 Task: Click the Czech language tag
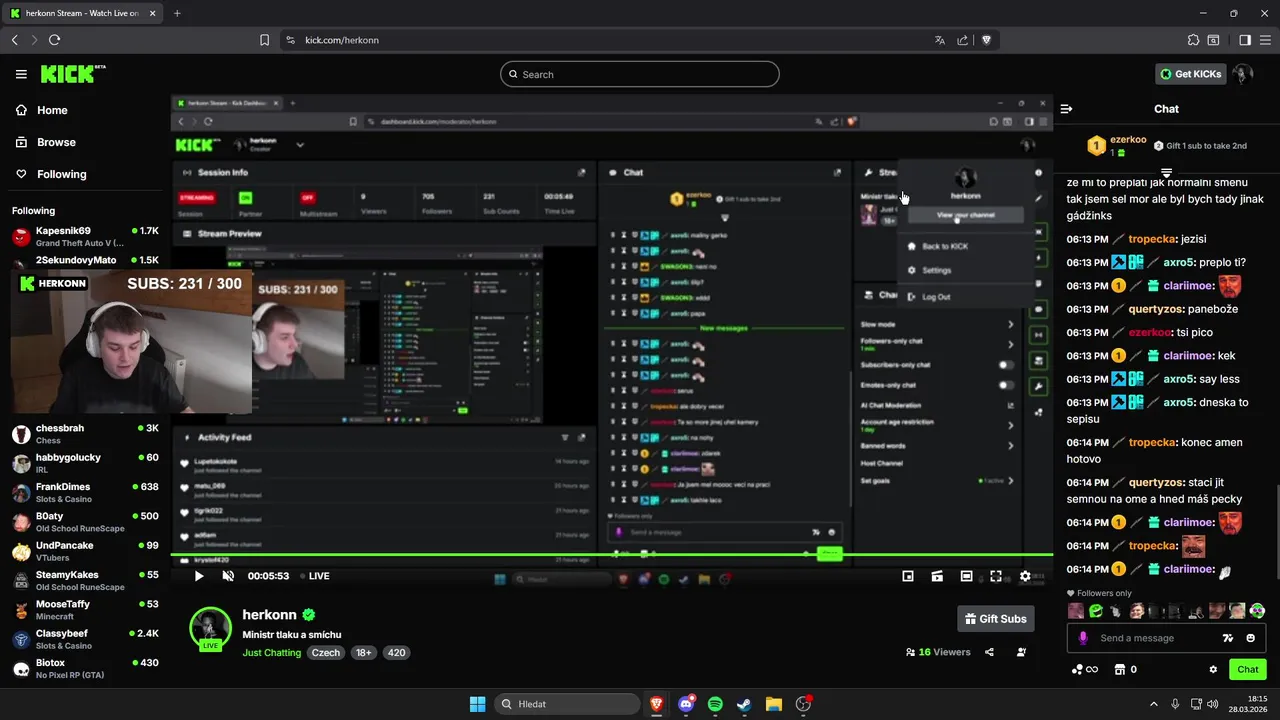coord(326,653)
